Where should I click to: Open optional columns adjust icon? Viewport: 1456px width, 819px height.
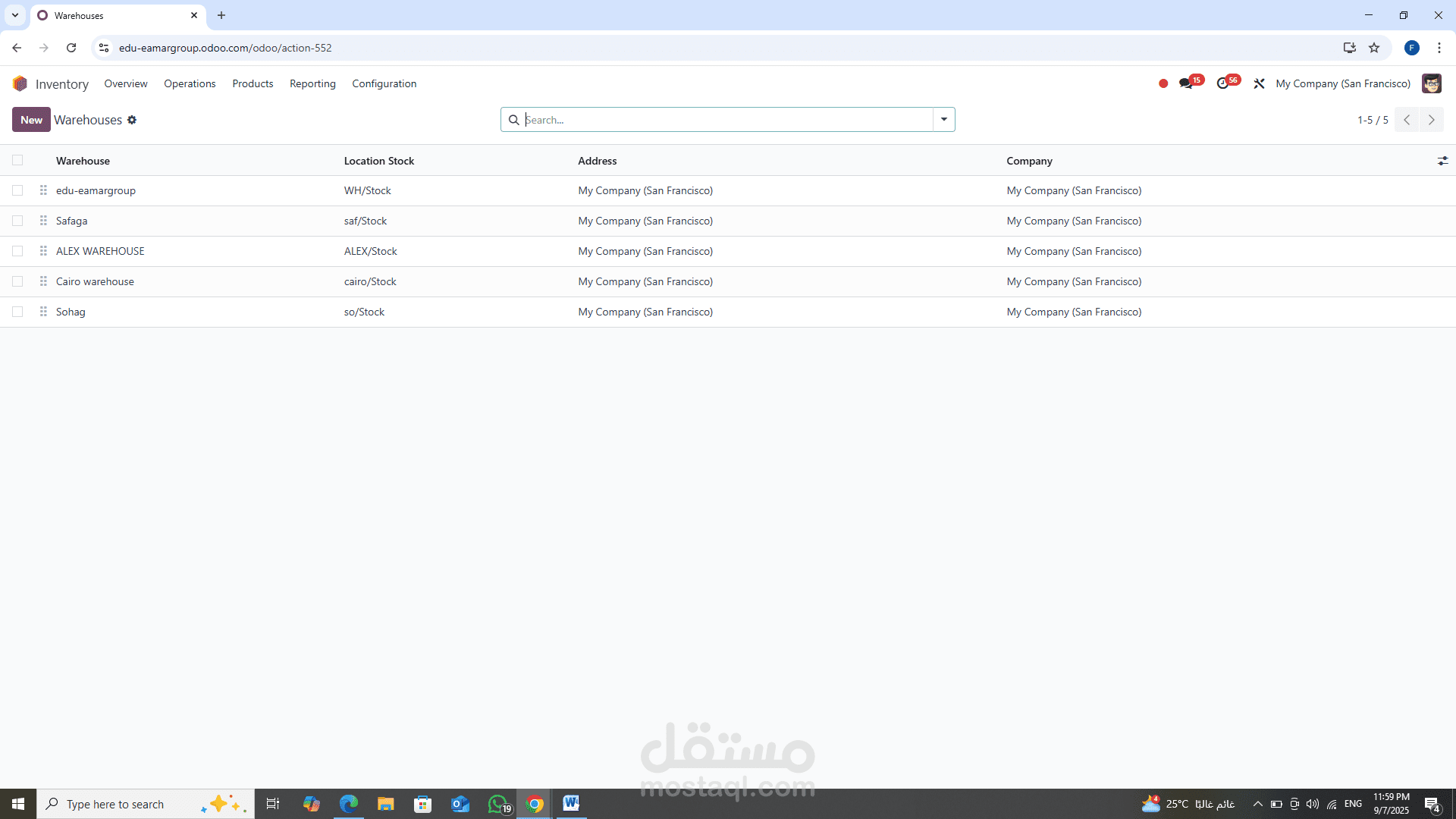click(1442, 161)
